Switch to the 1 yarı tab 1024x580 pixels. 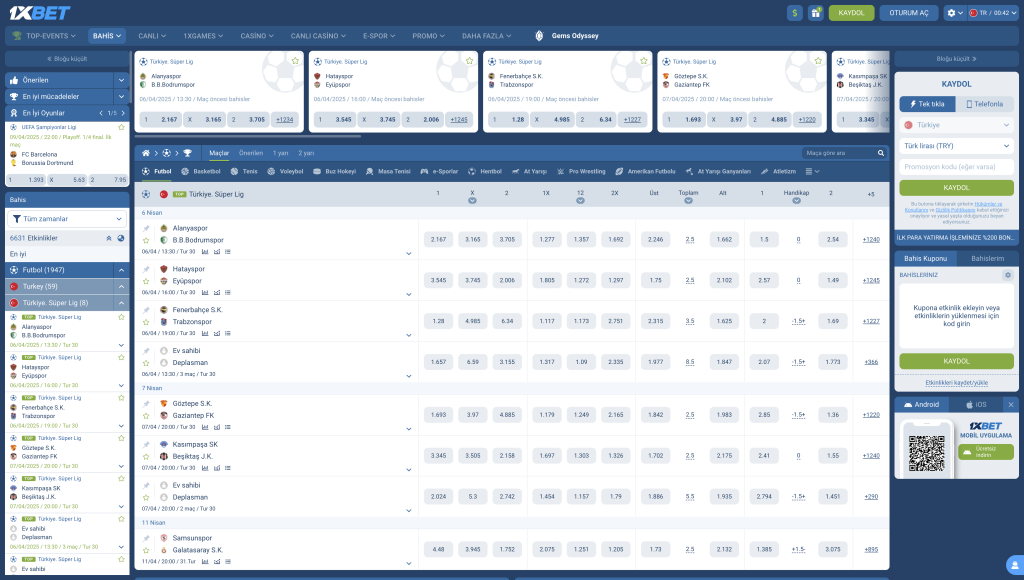pyautogui.click(x=281, y=153)
